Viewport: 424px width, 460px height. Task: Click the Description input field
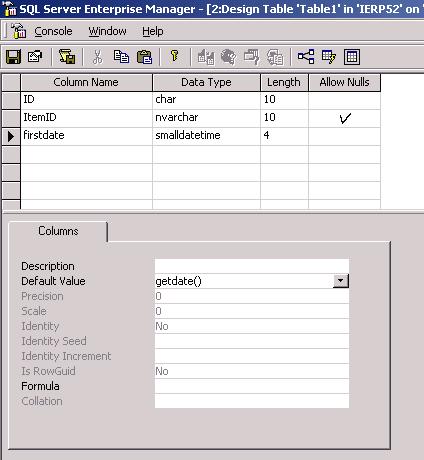click(252, 266)
